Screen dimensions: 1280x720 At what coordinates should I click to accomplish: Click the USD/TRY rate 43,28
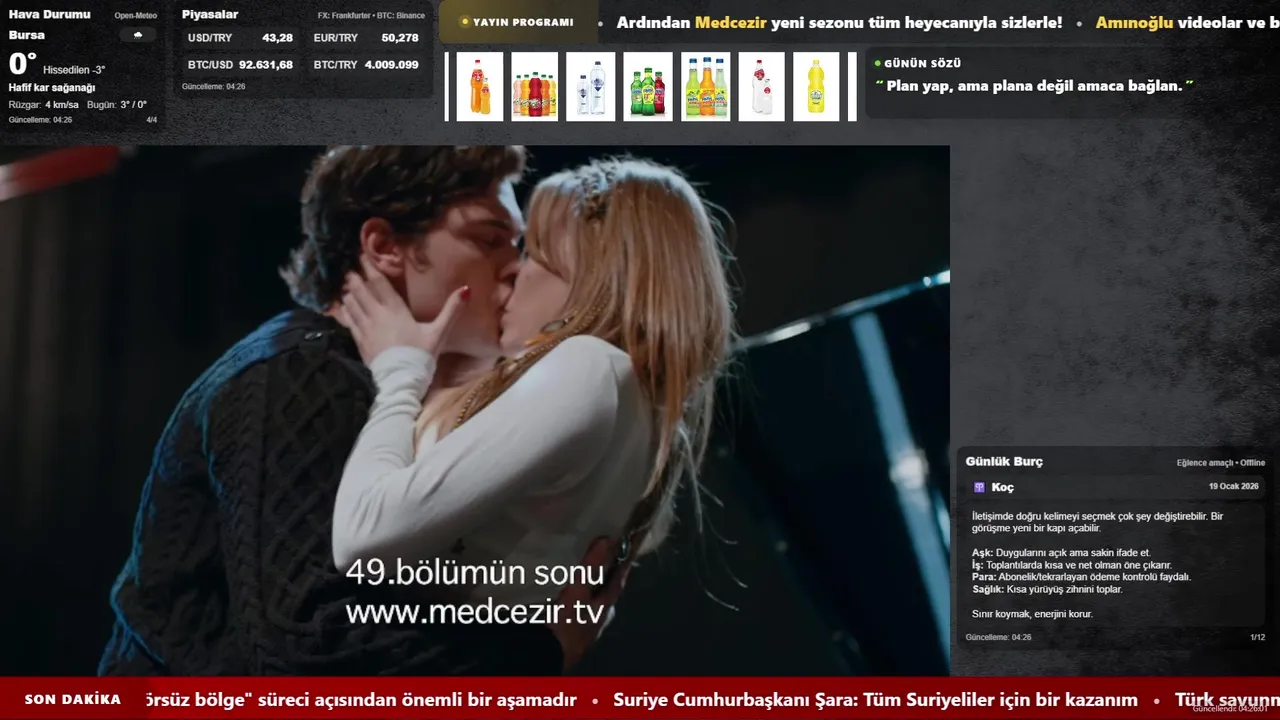click(x=278, y=38)
